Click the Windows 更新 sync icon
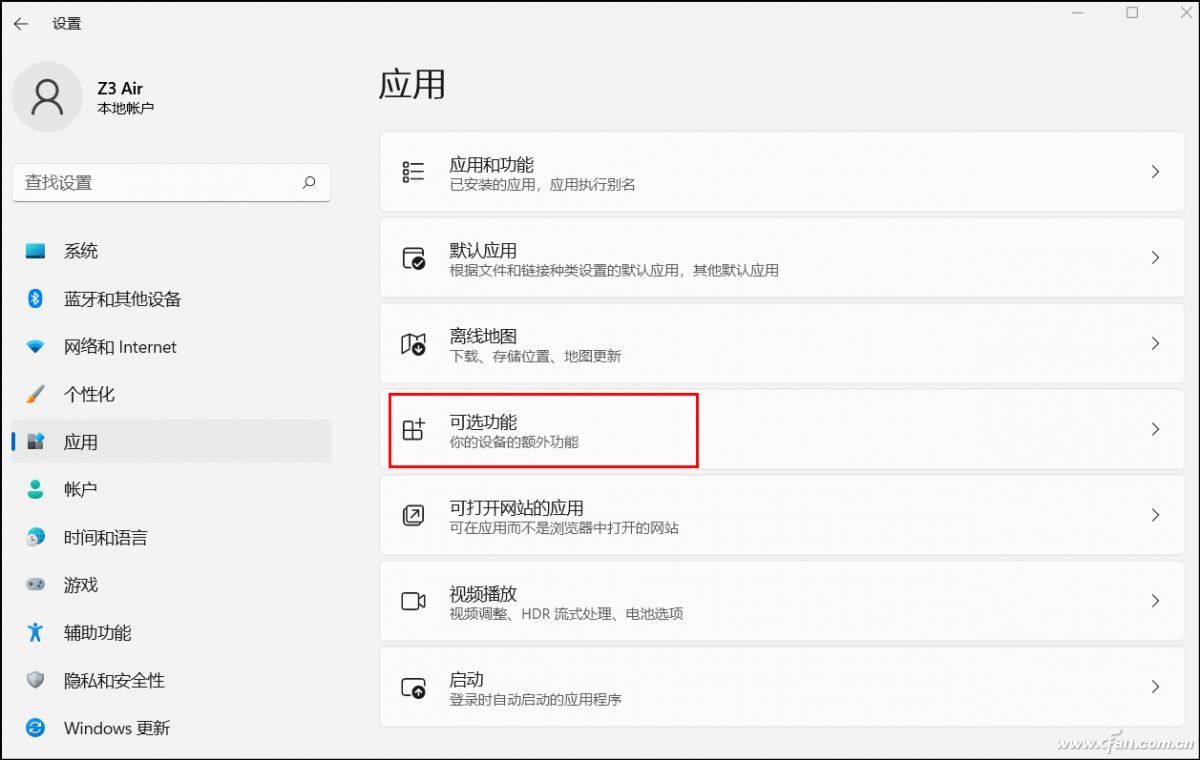 [36, 728]
